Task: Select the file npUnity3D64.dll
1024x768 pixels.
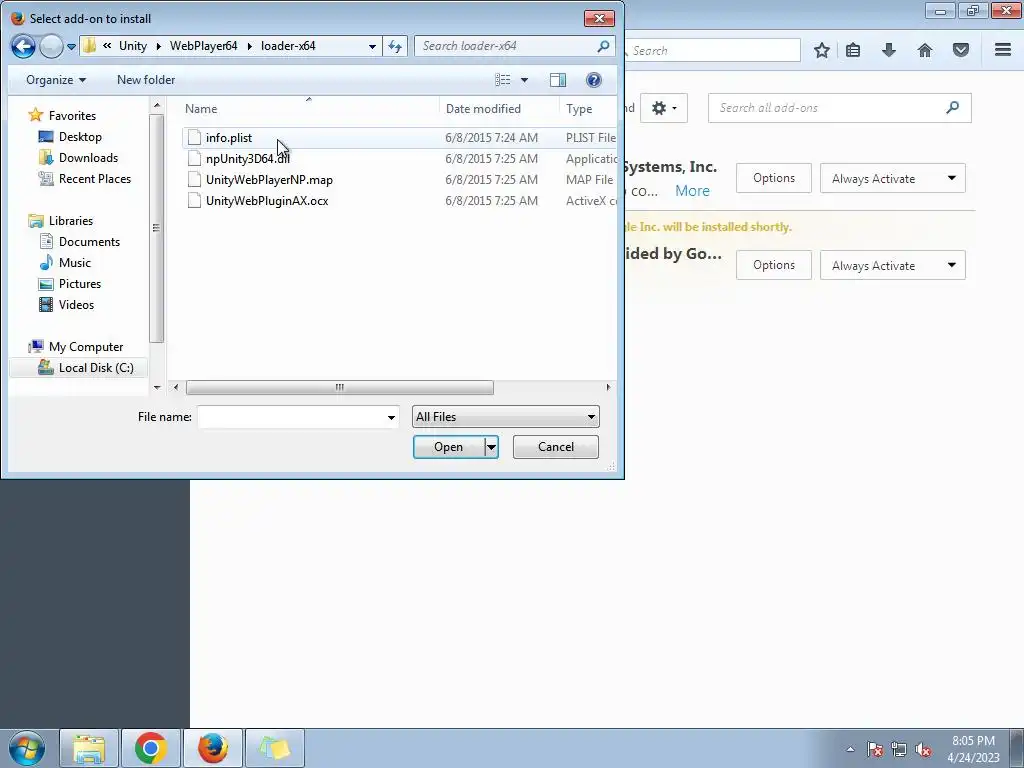Action: tap(248, 159)
